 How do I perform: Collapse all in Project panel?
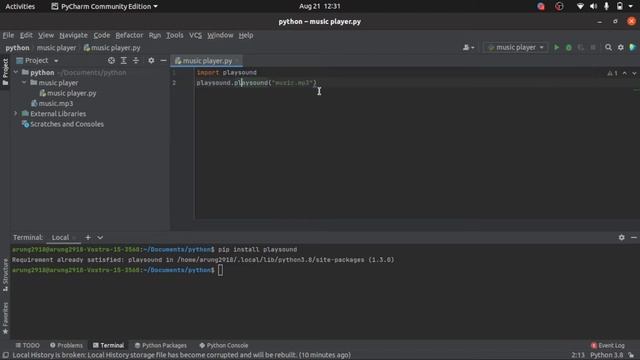tap(136, 60)
